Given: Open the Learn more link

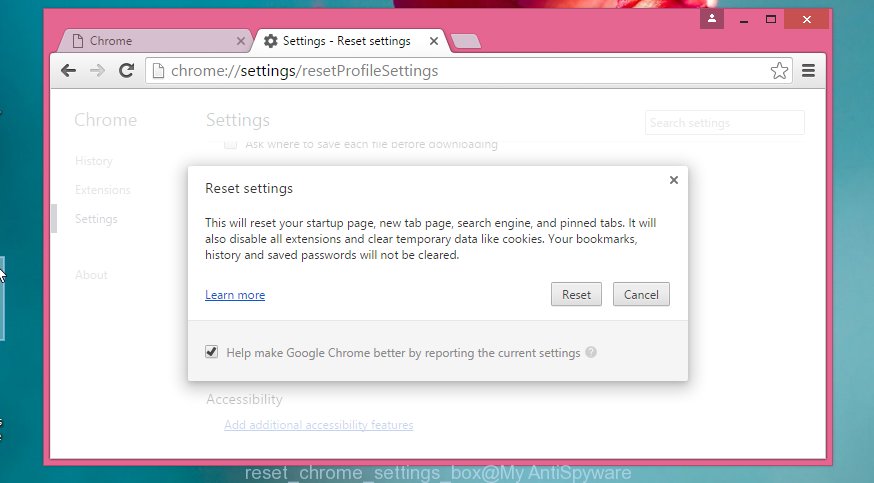Looking at the screenshot, I should [235, 295].
